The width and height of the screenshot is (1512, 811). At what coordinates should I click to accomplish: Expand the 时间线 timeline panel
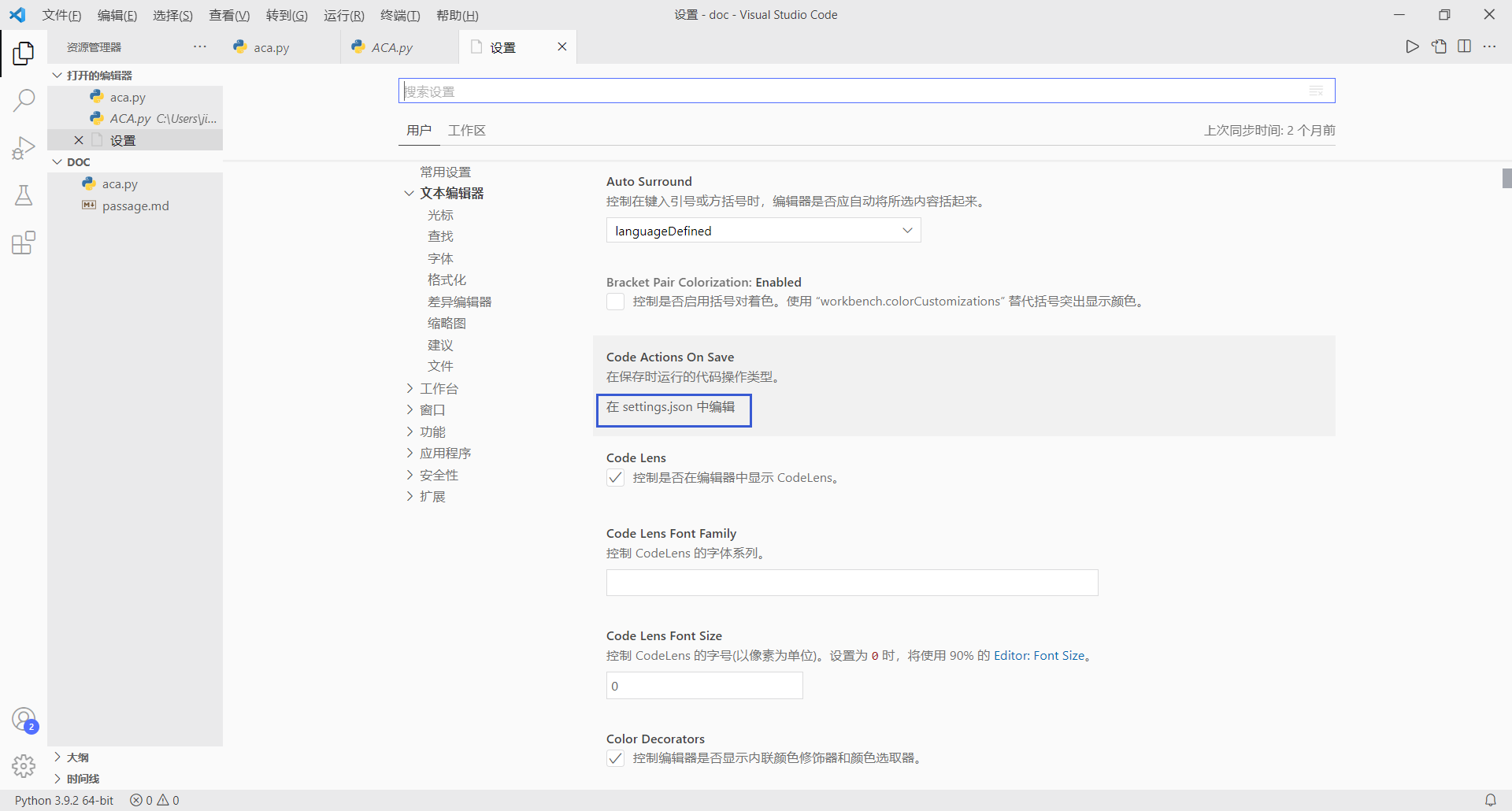pos(135,779)
